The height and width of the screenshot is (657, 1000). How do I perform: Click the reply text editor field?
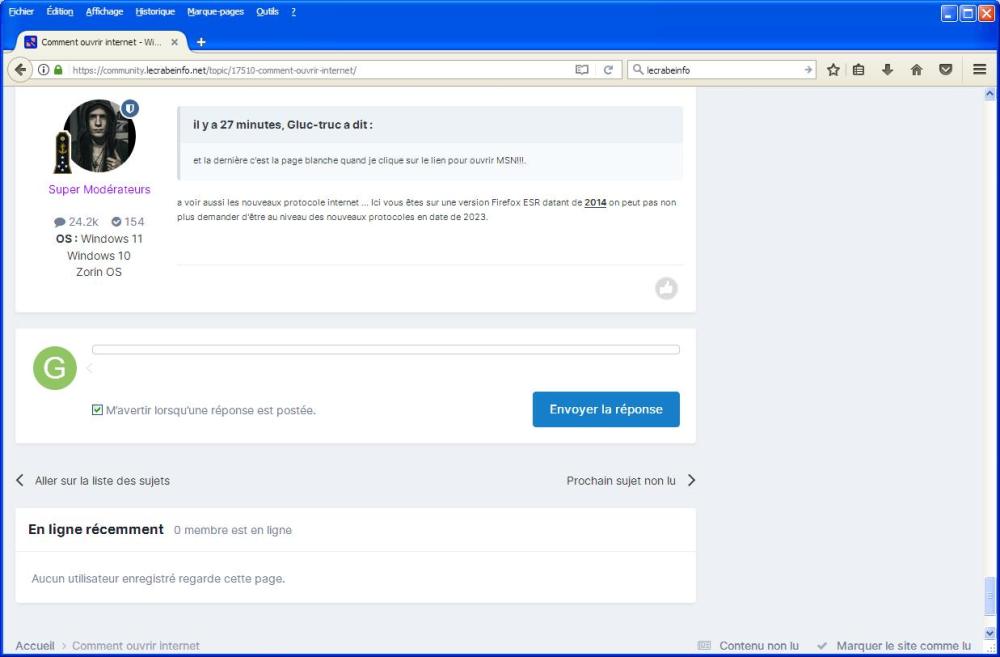point(385,350)
